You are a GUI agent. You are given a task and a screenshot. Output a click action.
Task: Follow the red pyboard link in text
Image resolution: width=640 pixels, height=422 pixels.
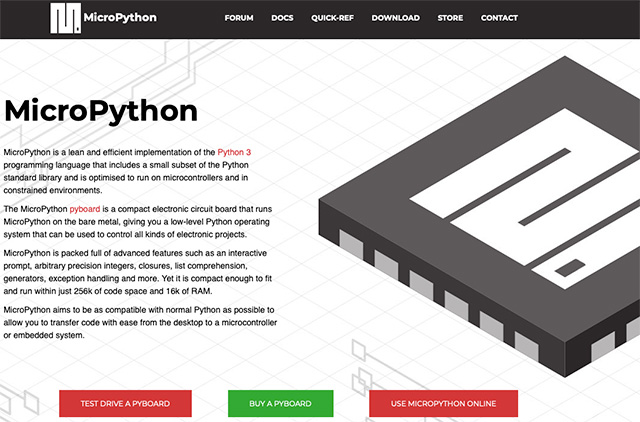point(85,207)
